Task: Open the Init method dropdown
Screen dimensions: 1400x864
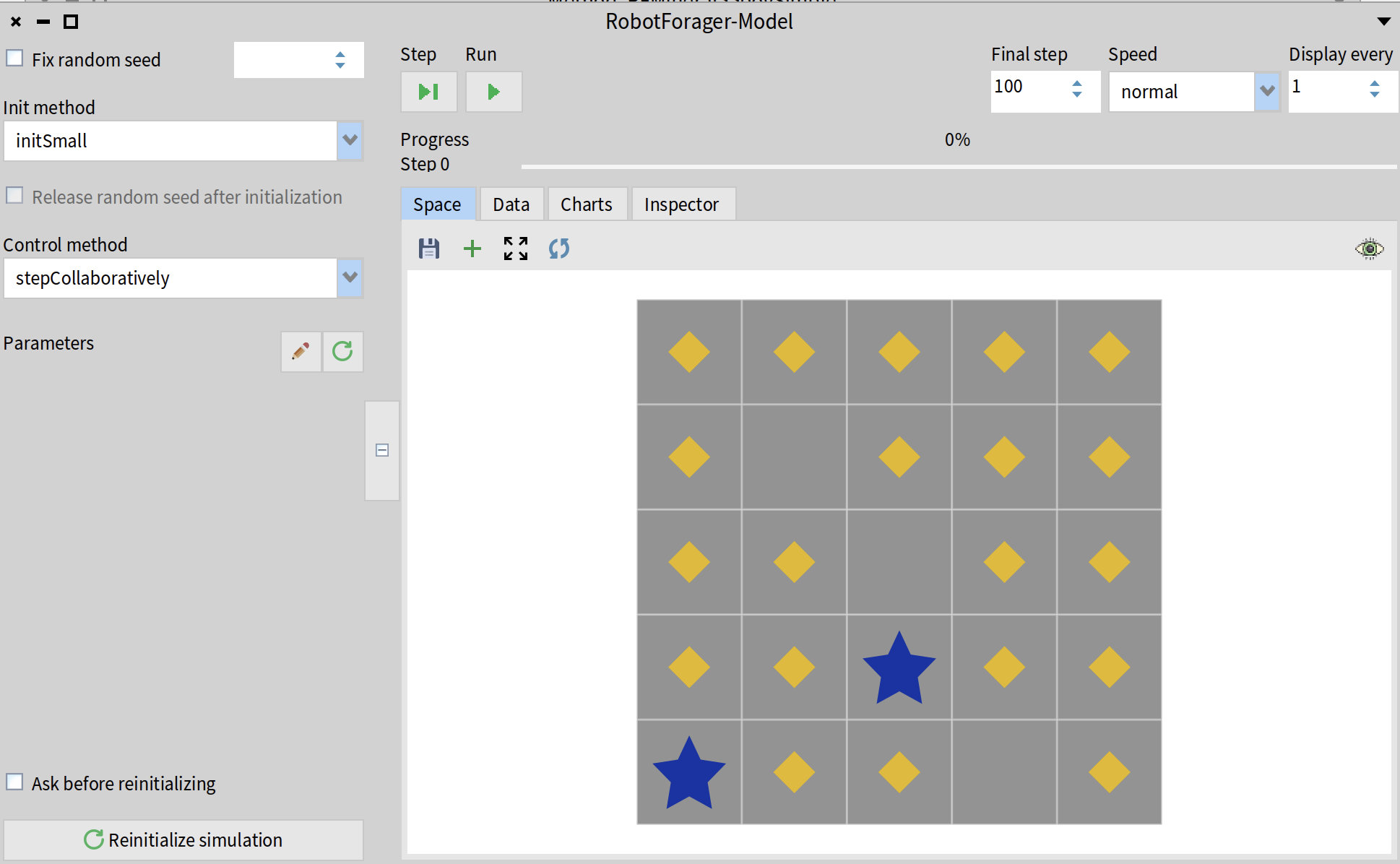Action: 350,140
